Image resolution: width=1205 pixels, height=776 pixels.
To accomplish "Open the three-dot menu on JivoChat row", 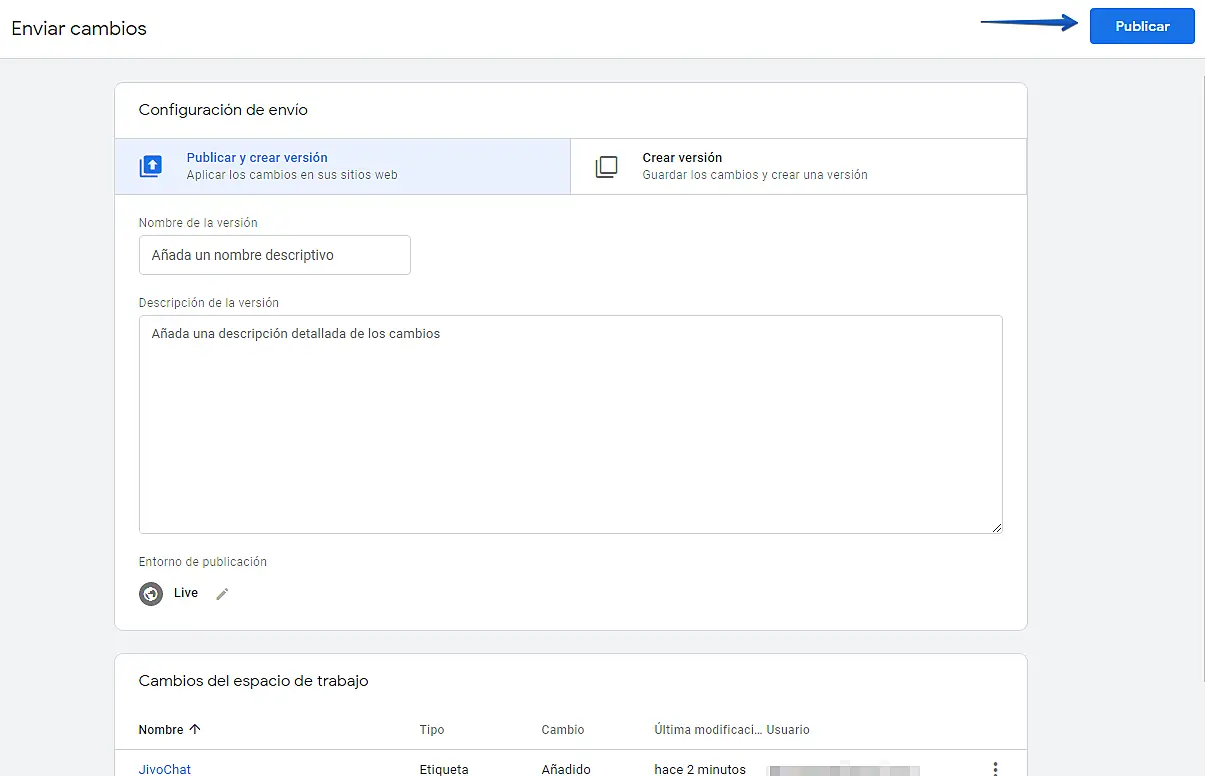I will coord(994,768).
